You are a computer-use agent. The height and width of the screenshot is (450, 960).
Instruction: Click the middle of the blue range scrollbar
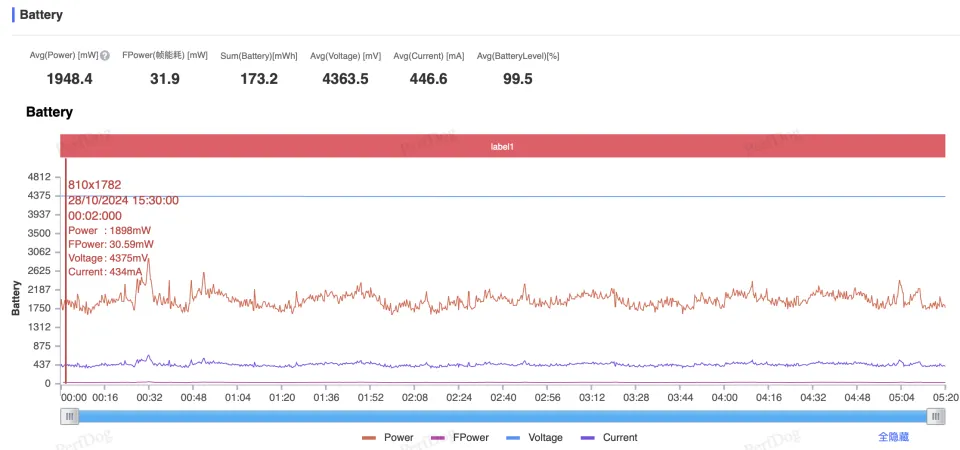(502, 417)
